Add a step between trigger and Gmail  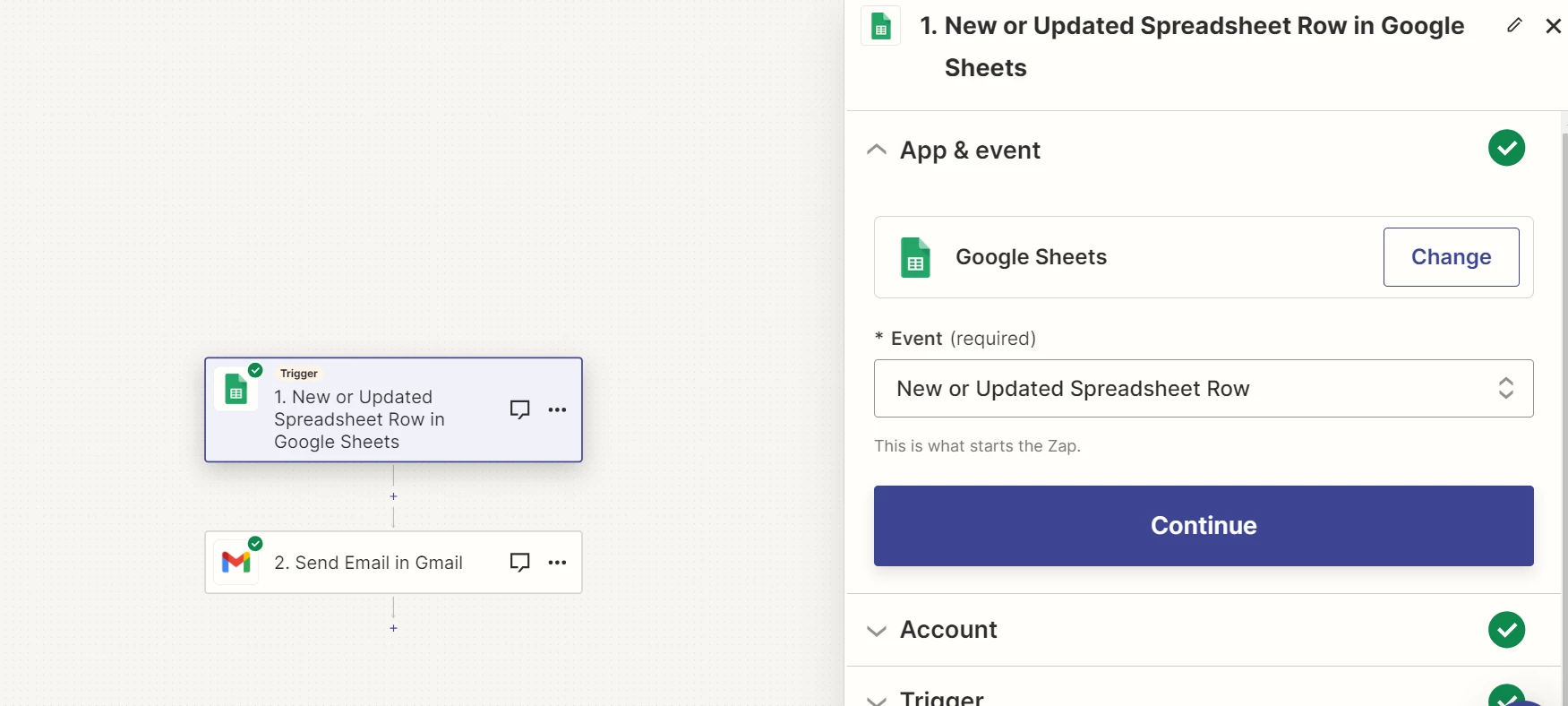coord(393,496)
